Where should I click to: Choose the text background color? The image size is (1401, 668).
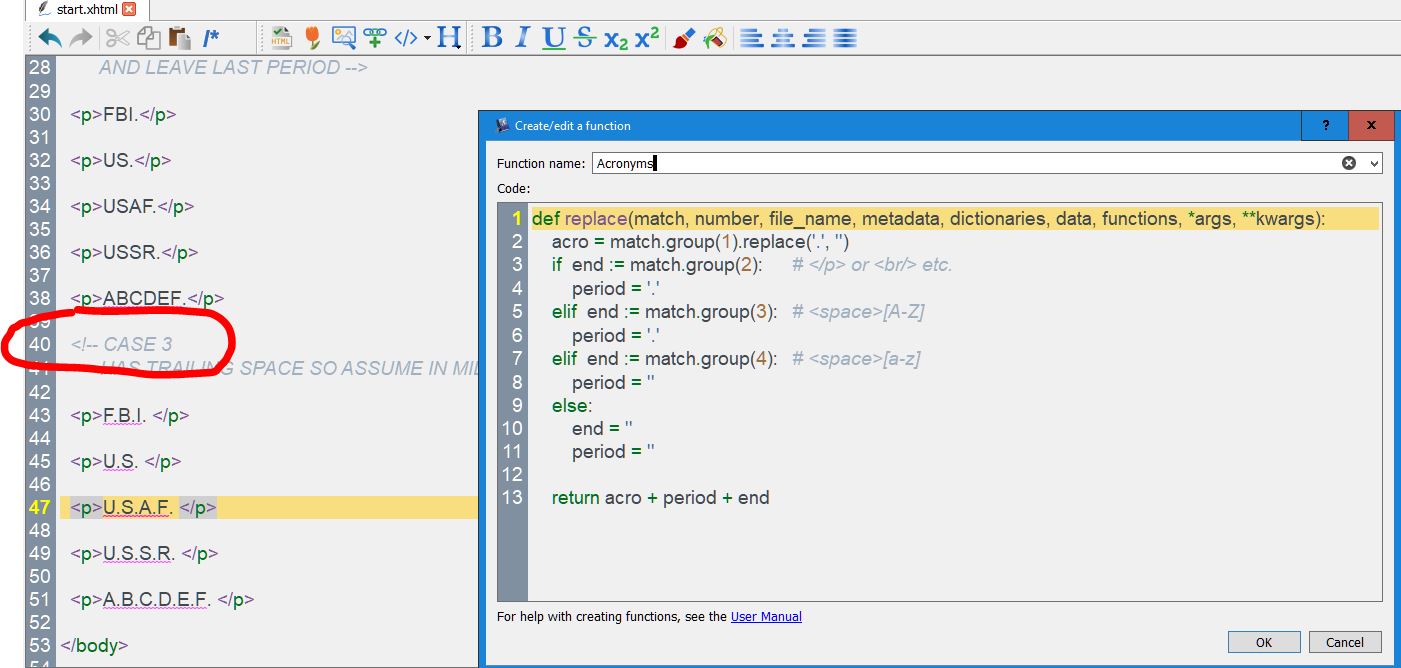(x=715, y=38)
